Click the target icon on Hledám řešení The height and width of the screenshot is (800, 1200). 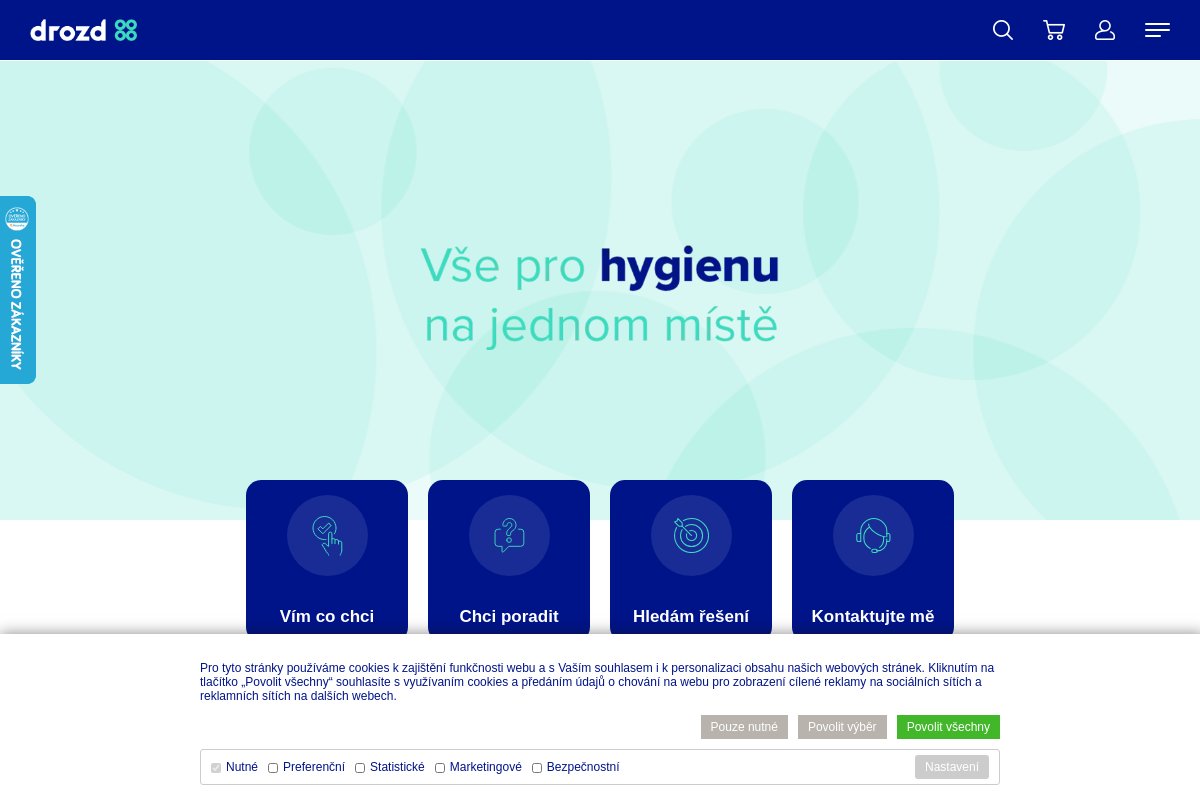click(691, 535)
